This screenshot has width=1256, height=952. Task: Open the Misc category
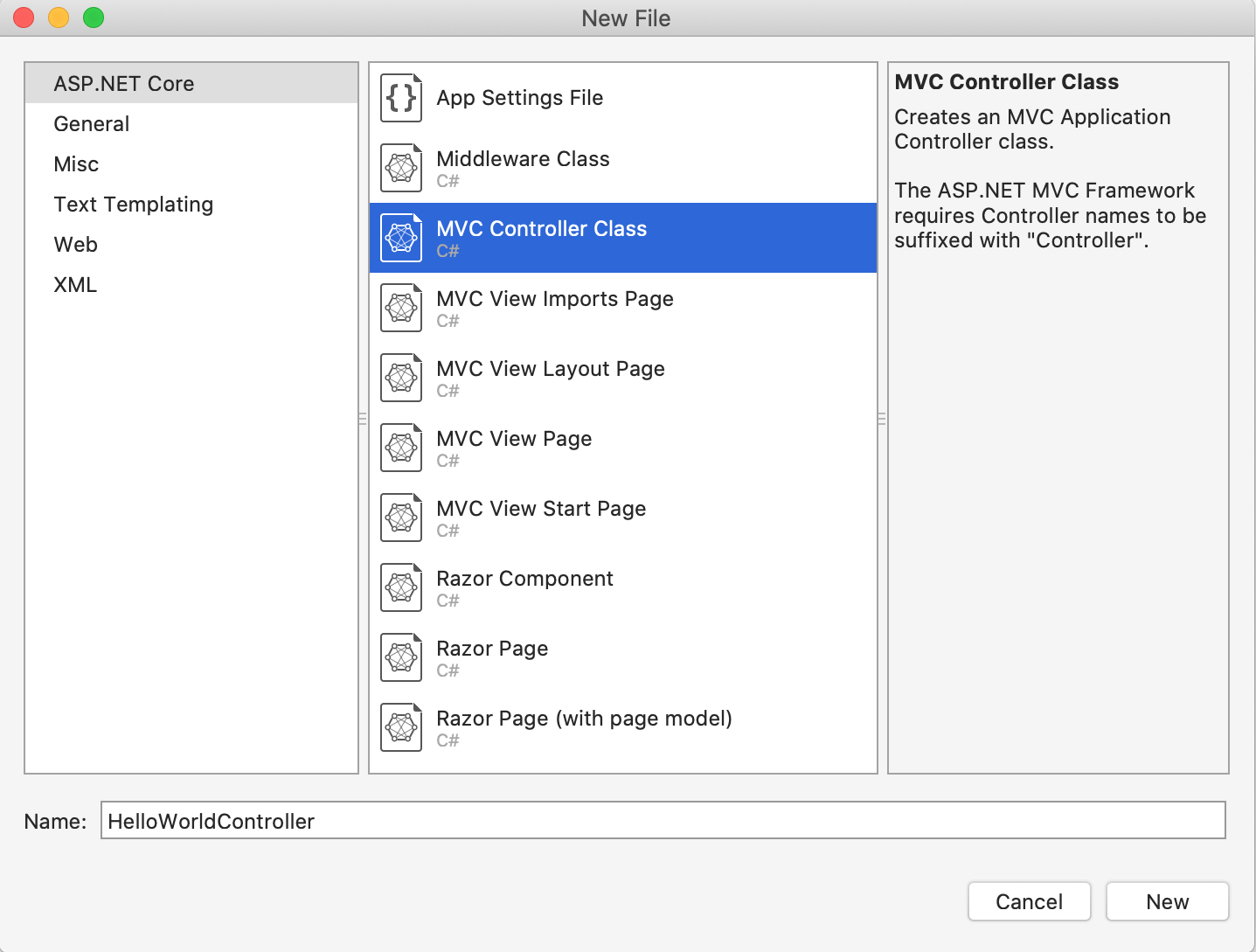pyautogui.click(x=76, y=163)
